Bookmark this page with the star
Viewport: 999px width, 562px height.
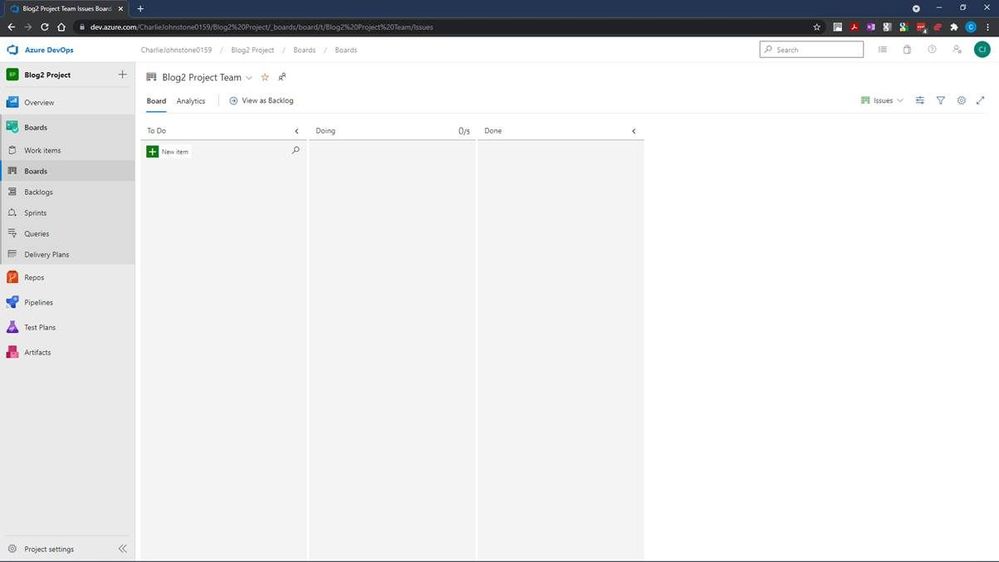coord(817,27)
